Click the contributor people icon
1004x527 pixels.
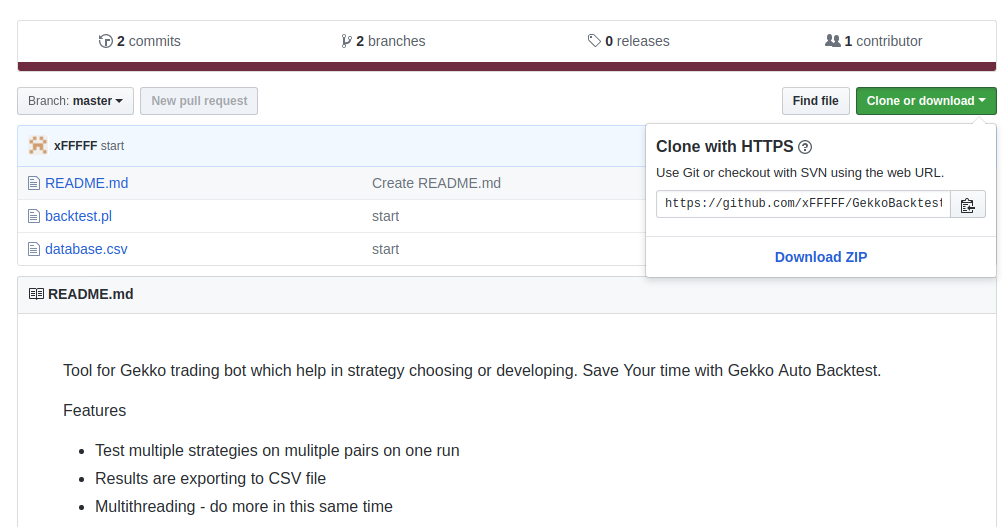click(832, 41)
